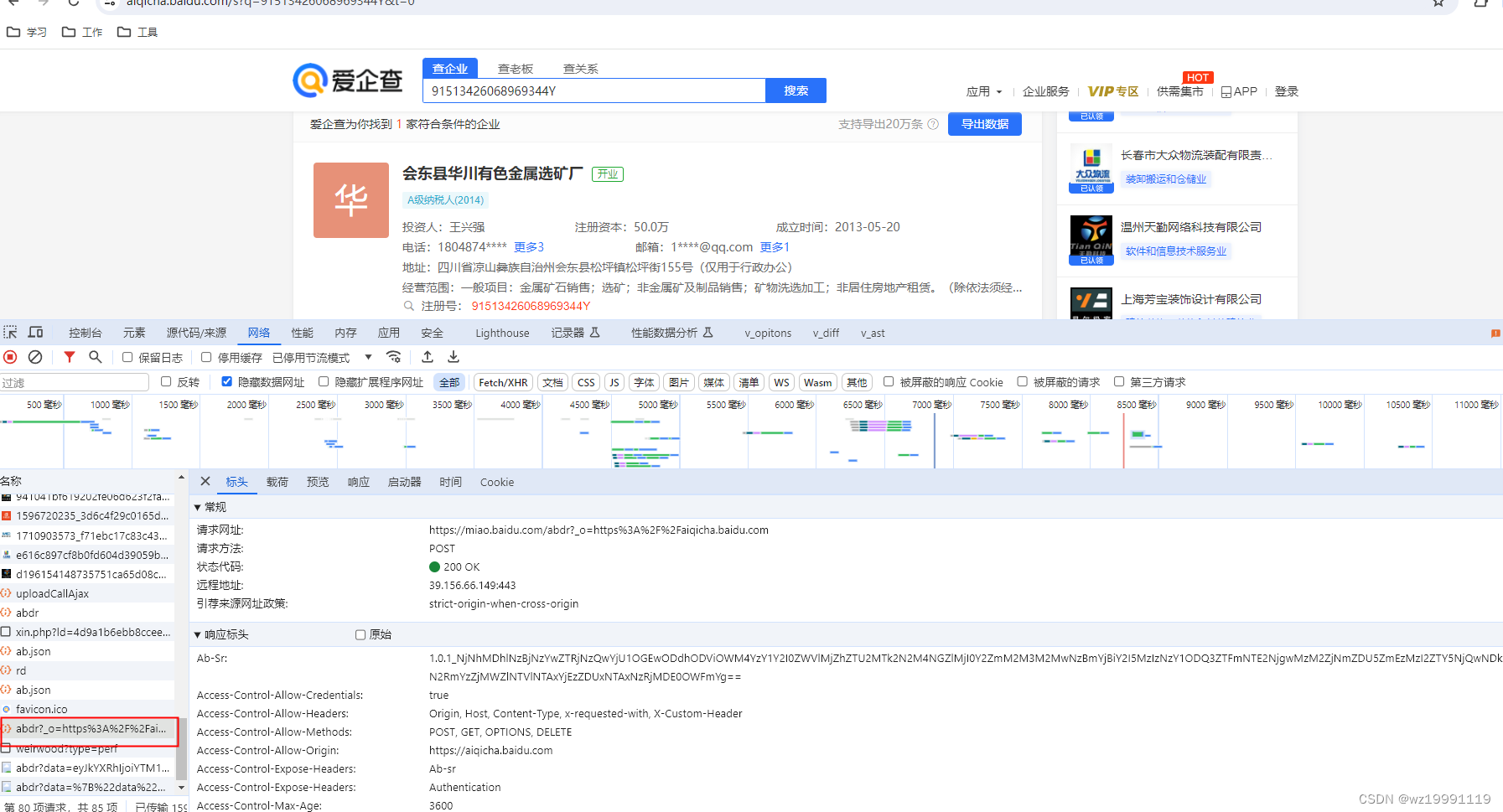Click the DevTools issues warning icon
Viewport: 1503px width, 812px height.
coord(1495,333)
